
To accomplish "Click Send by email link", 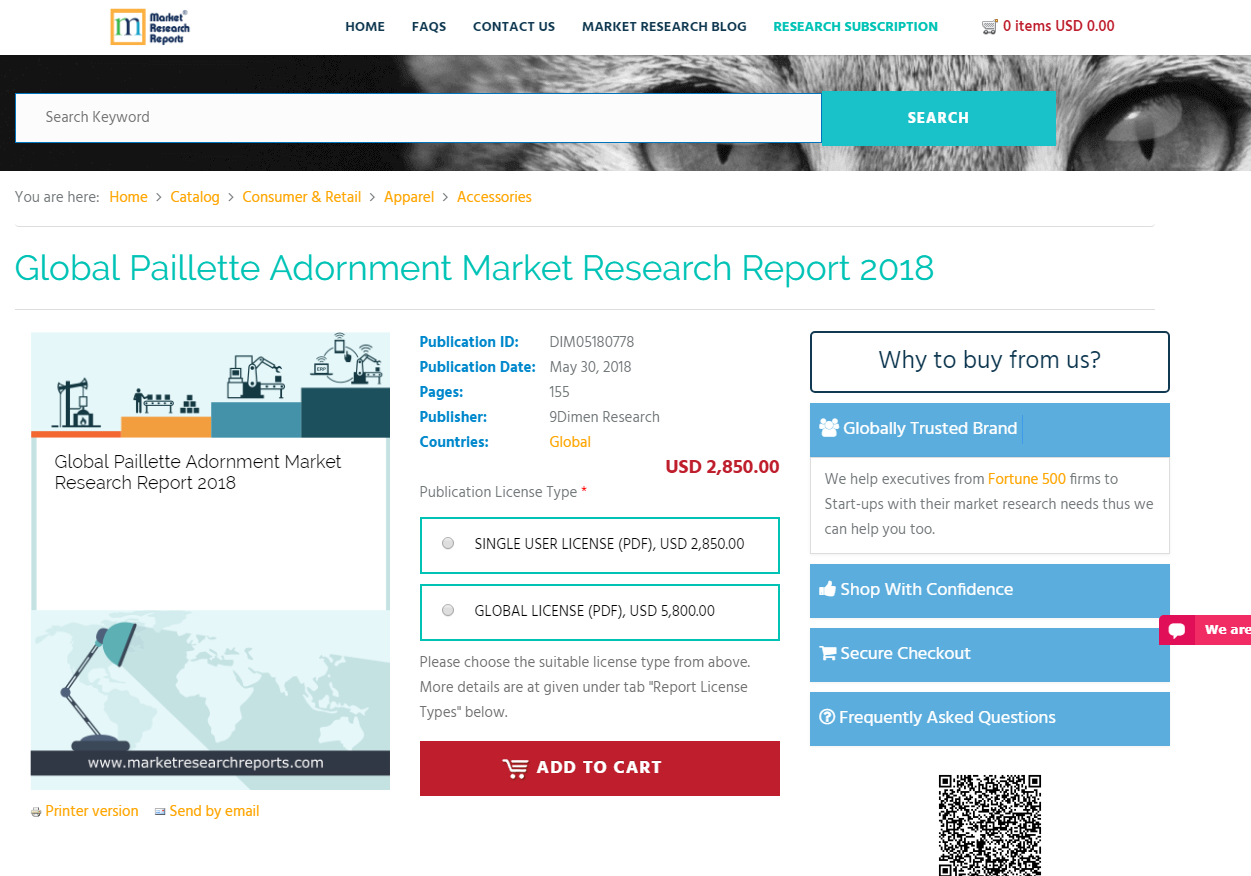I will coord(214,811).
